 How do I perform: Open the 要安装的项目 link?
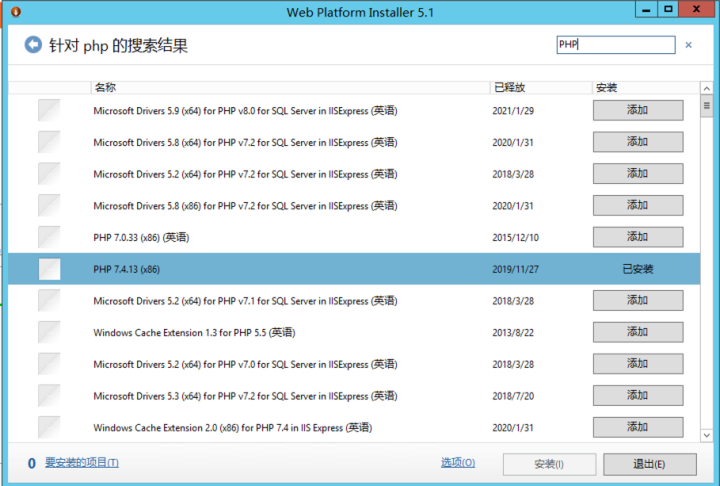(x=82, y=463)
